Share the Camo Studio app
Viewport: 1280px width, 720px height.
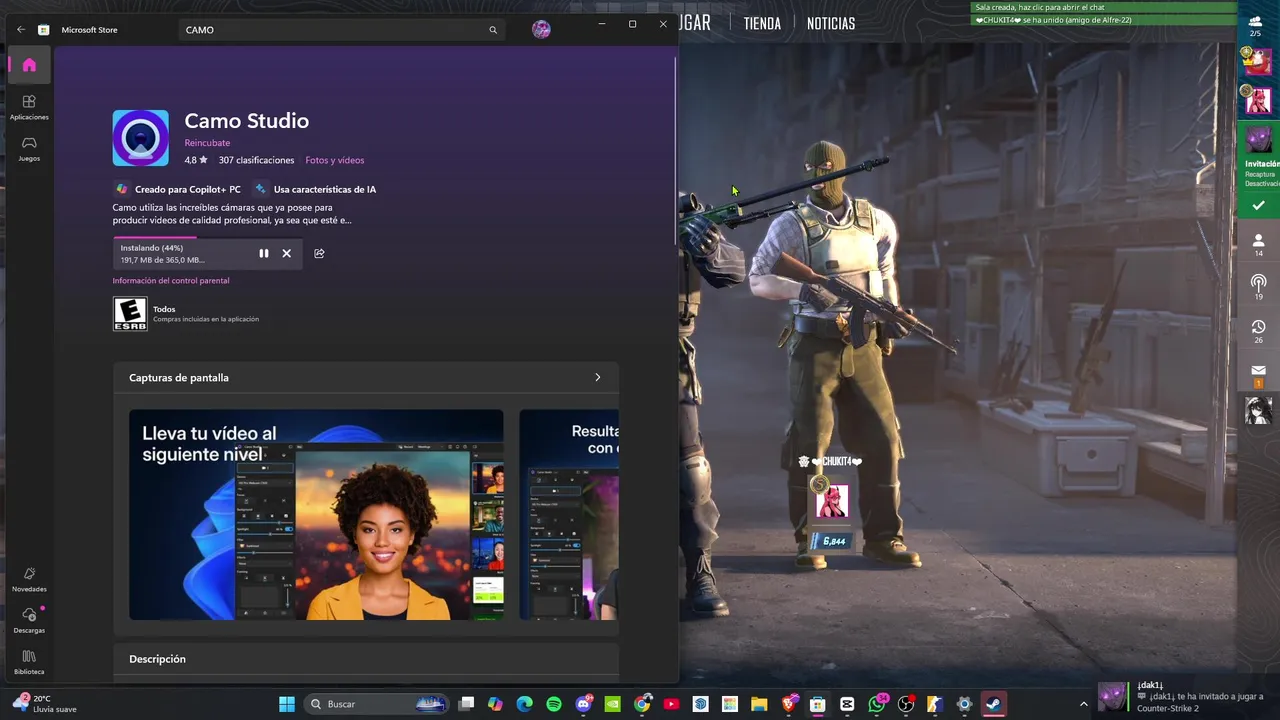(x=319, y=253)
